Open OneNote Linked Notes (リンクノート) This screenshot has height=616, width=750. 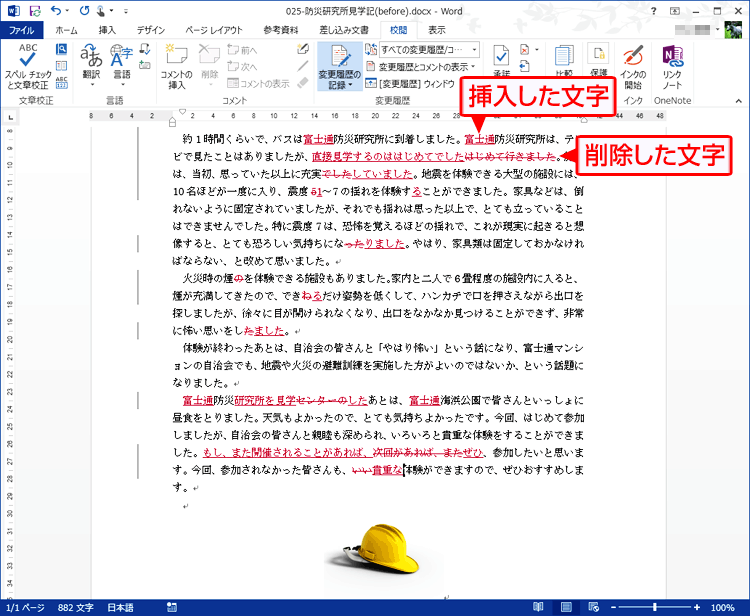click(x=672, y=66)
